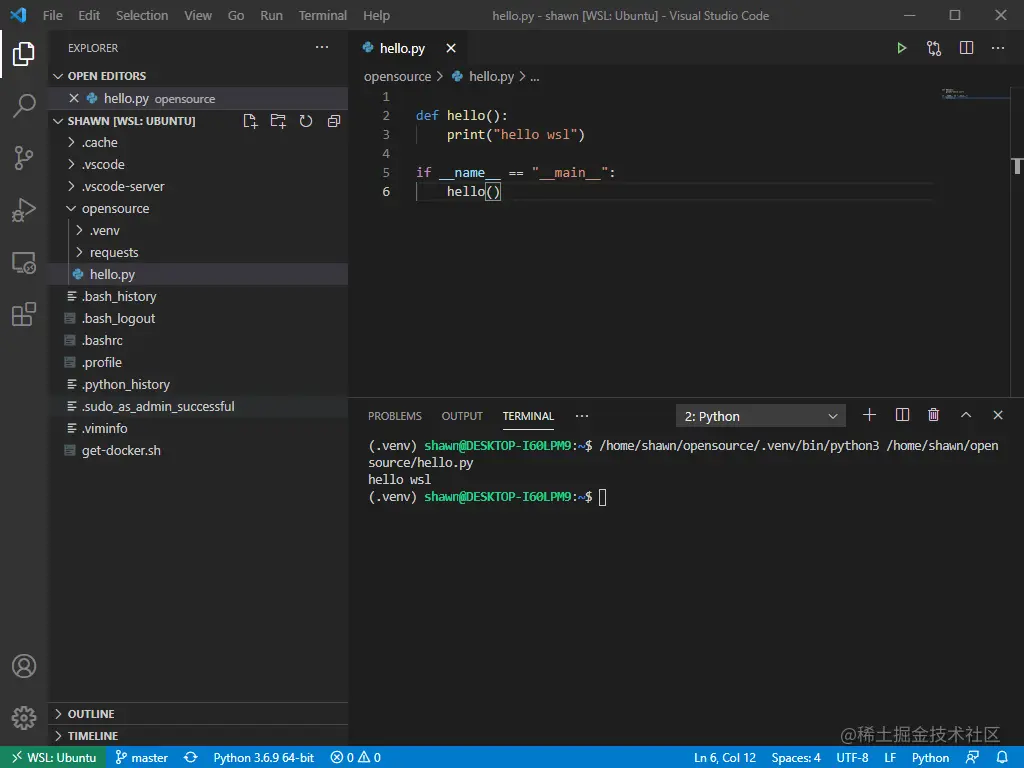The width and height of the screenshot is (1024, 768).
Task: Toggle panel maximize with chevron icon
Action: click(x=966, y=414)
